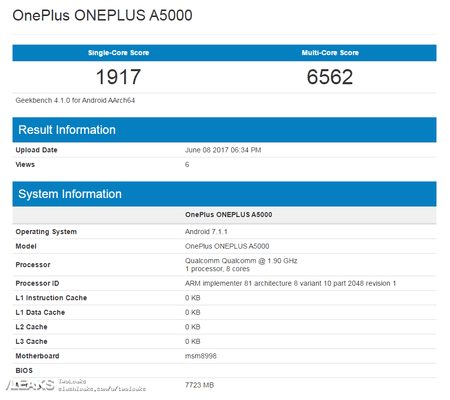
Task: Click the System Information section header
Action: click(x=224, y=194)
